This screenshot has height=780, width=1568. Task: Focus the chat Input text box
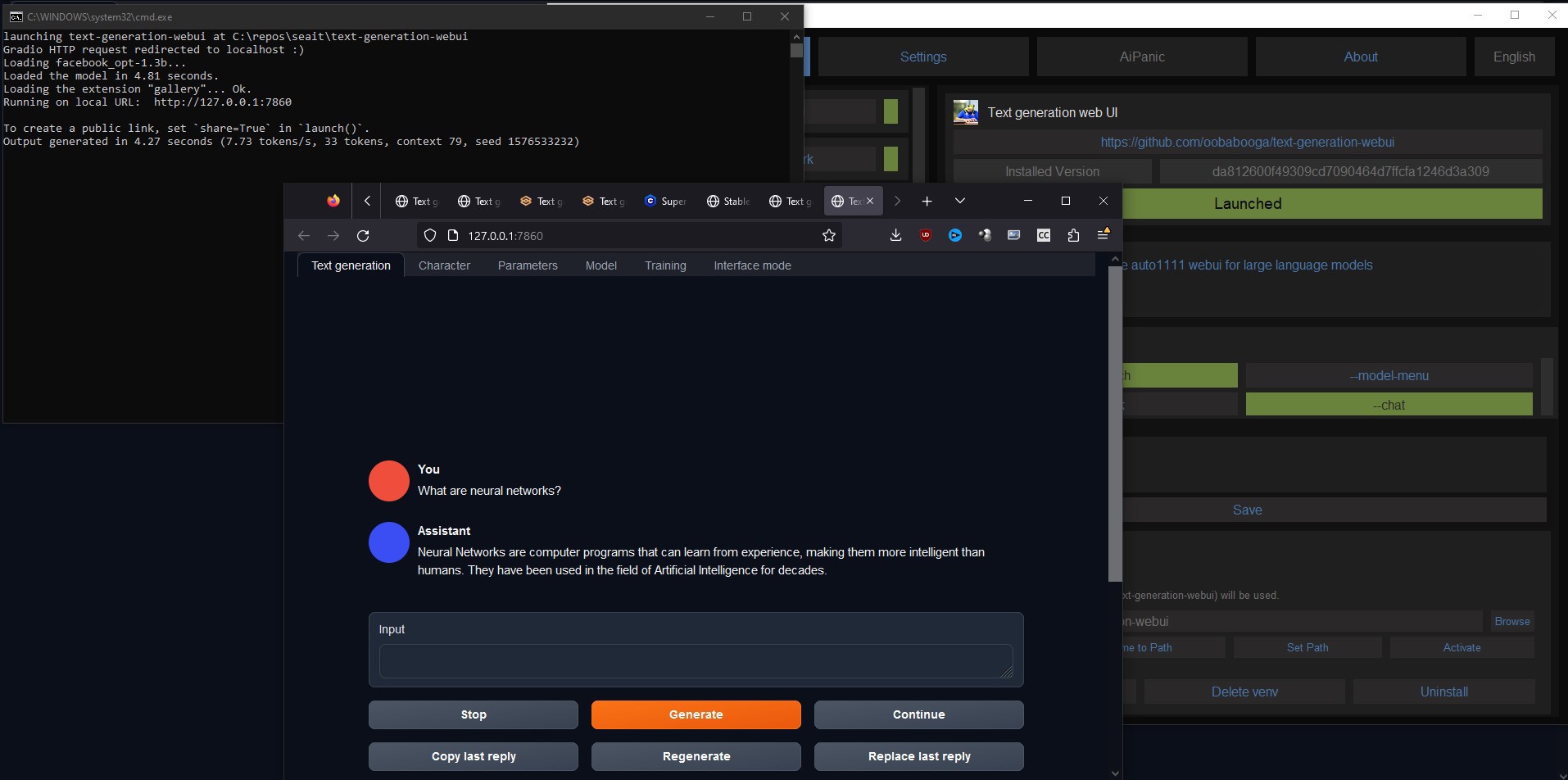(696, 660)
